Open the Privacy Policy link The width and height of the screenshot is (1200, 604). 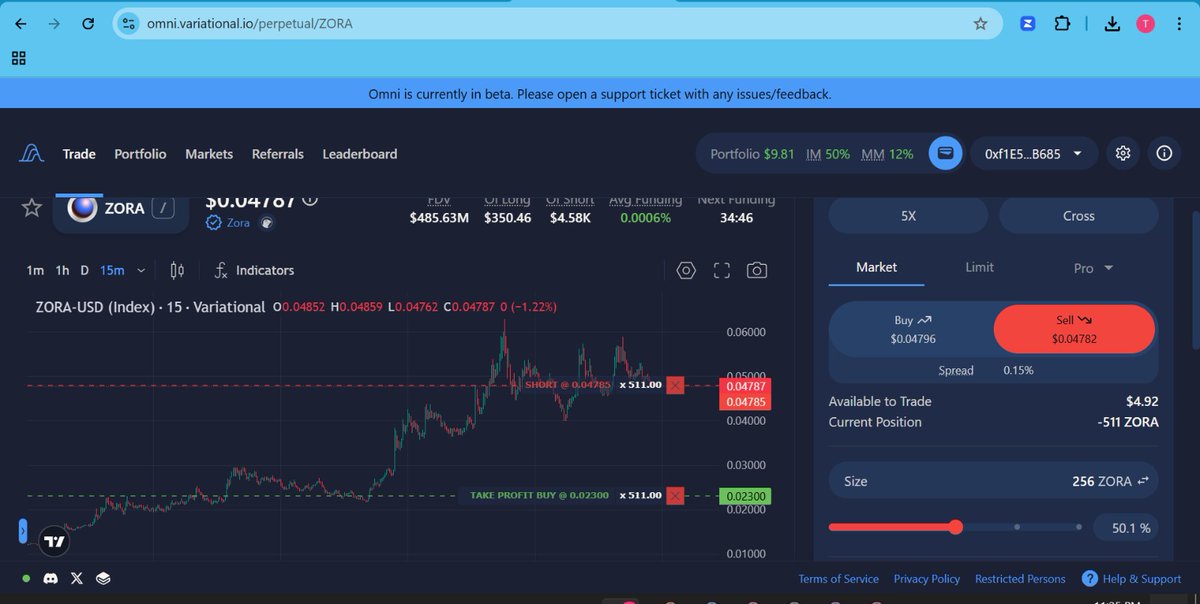point(927,578)
